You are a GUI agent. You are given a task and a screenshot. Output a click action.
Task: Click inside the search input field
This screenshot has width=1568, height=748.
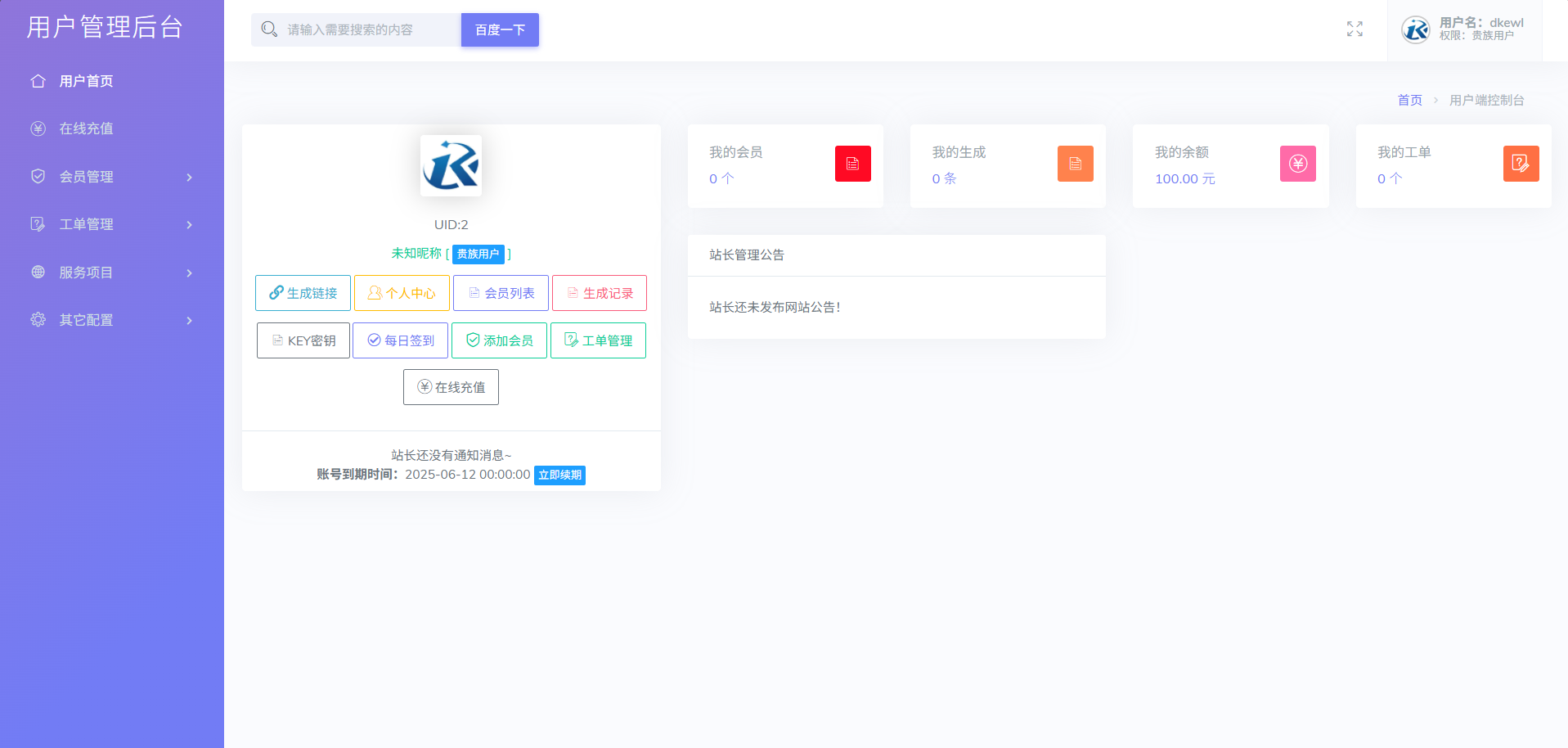coord(360,29)
